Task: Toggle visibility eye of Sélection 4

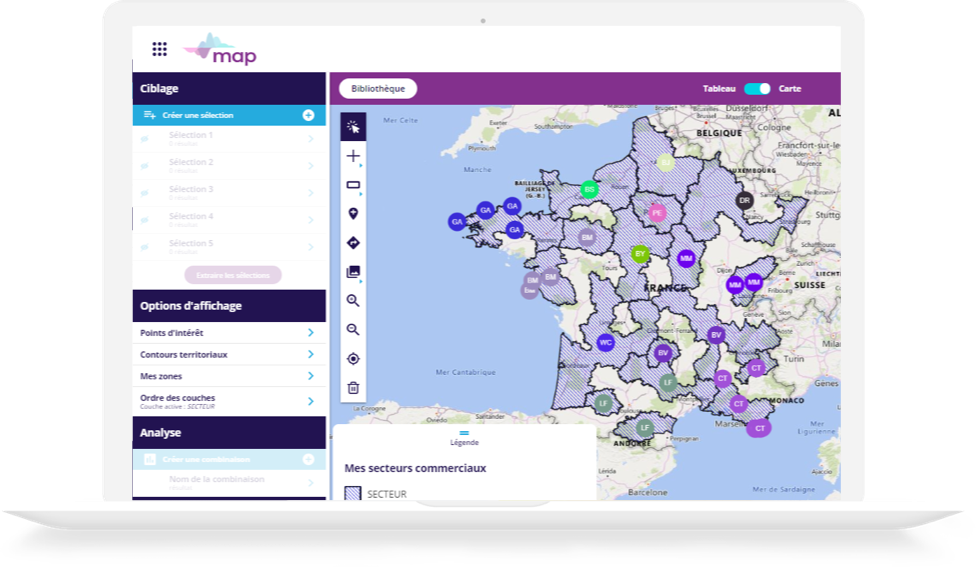Action: coord(144,220)
